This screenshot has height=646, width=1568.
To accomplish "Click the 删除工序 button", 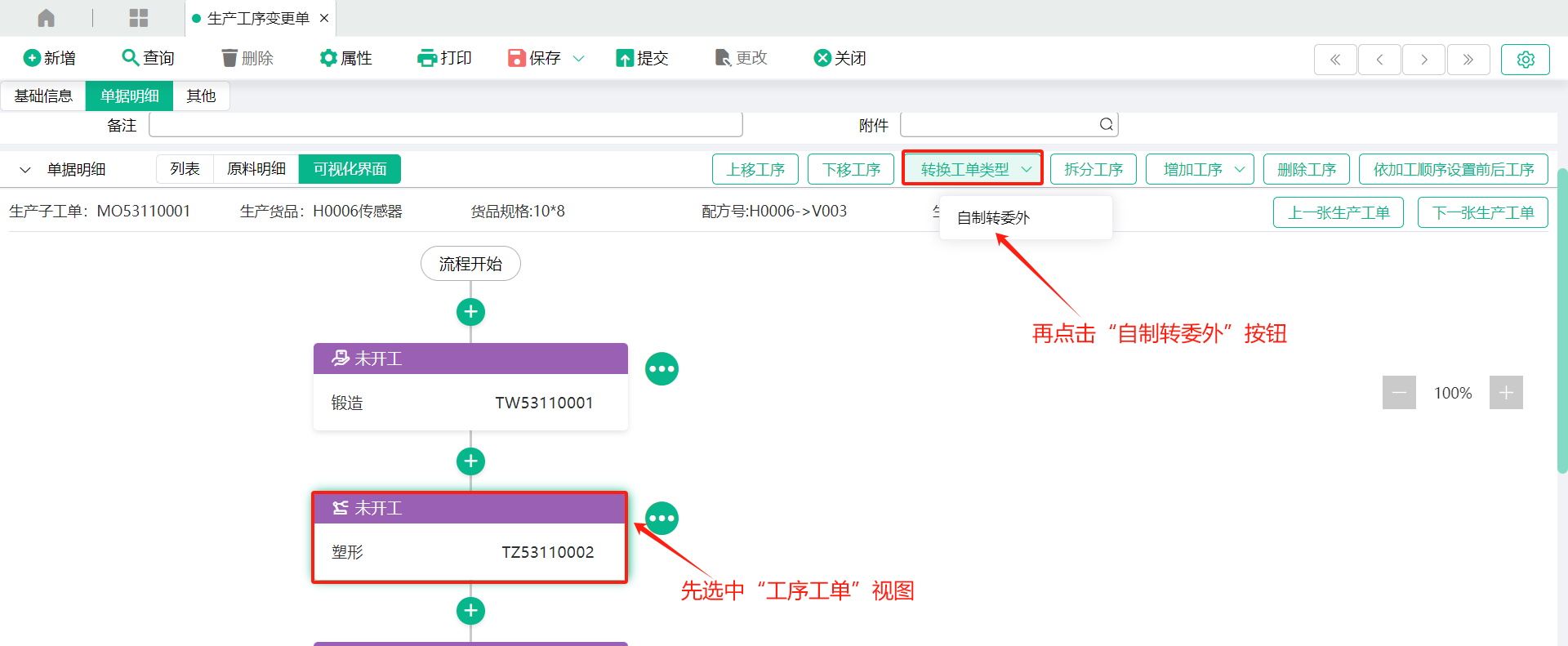I will (x=1307, y=169).
